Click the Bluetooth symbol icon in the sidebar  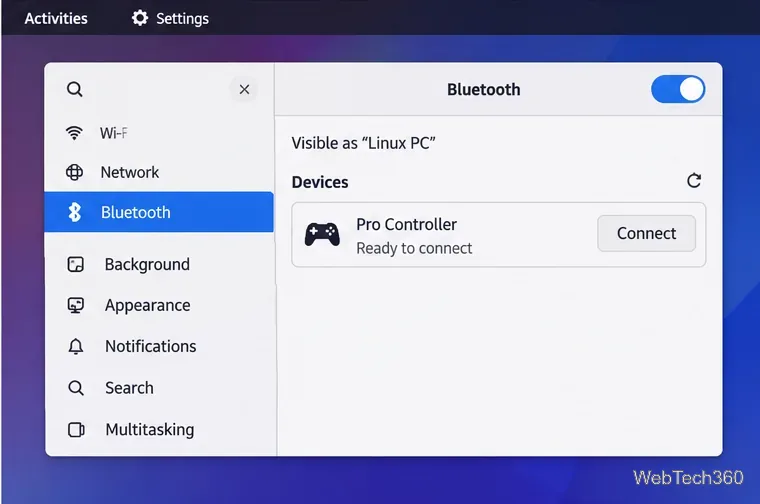tap(75, 212)
